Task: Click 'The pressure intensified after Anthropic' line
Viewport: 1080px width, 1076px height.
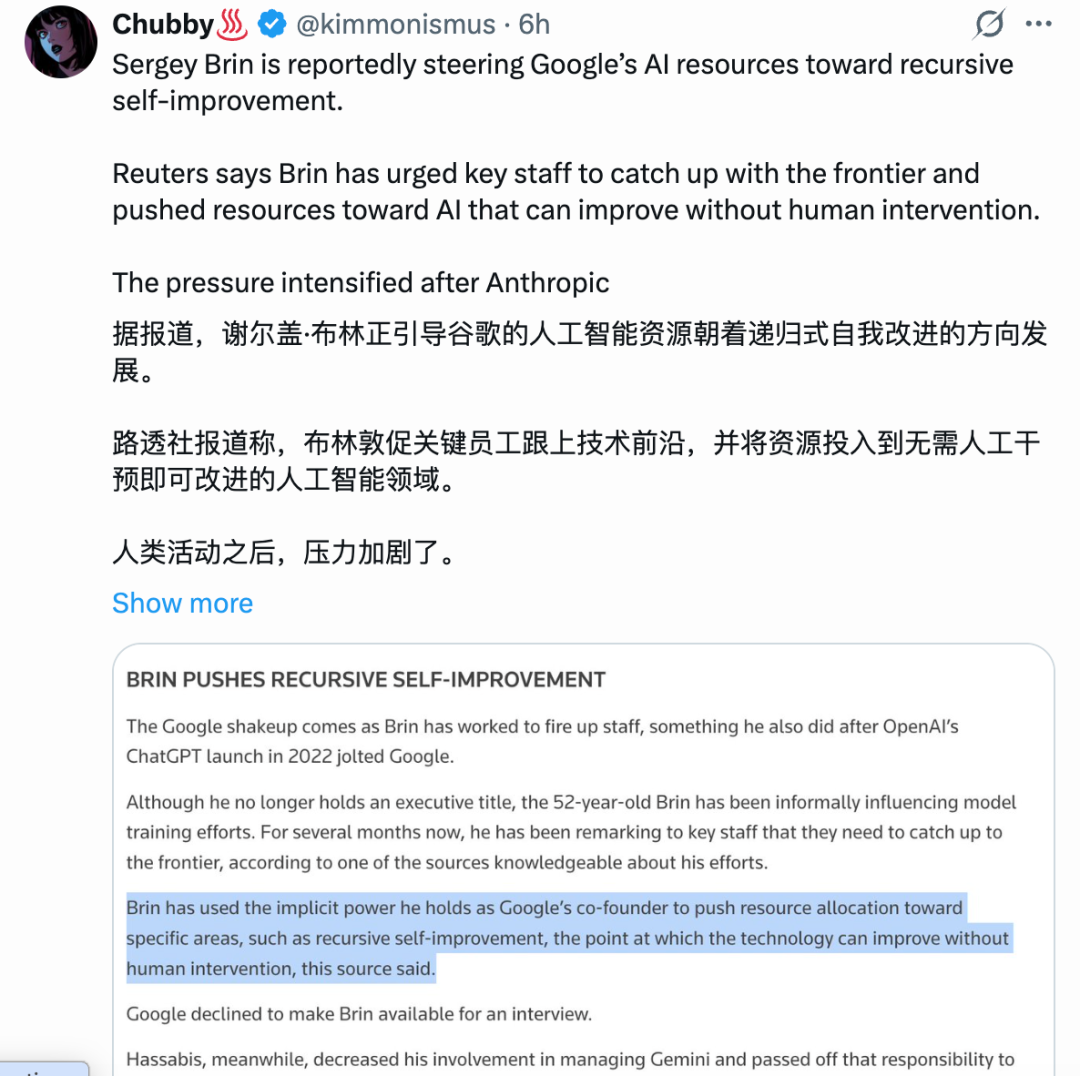Action: coord(361,283)
